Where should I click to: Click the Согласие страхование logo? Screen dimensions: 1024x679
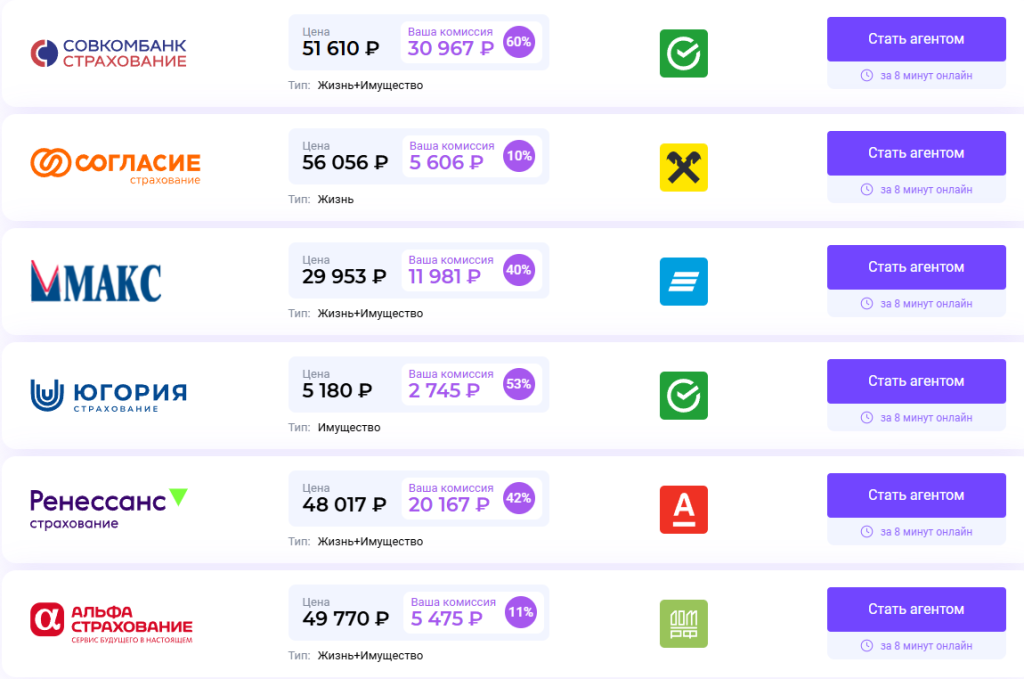click(115, 166)
